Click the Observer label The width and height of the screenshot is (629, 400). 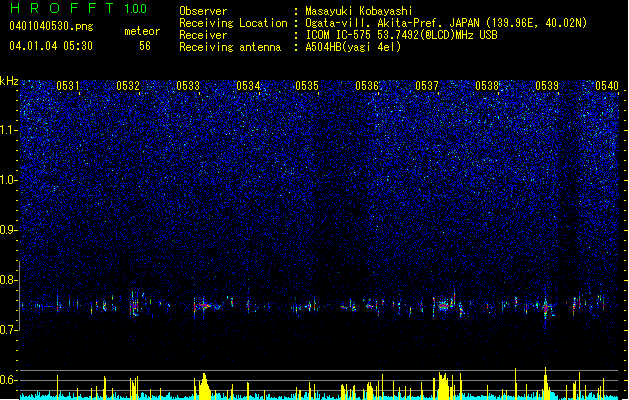click(x=203, y=11)
